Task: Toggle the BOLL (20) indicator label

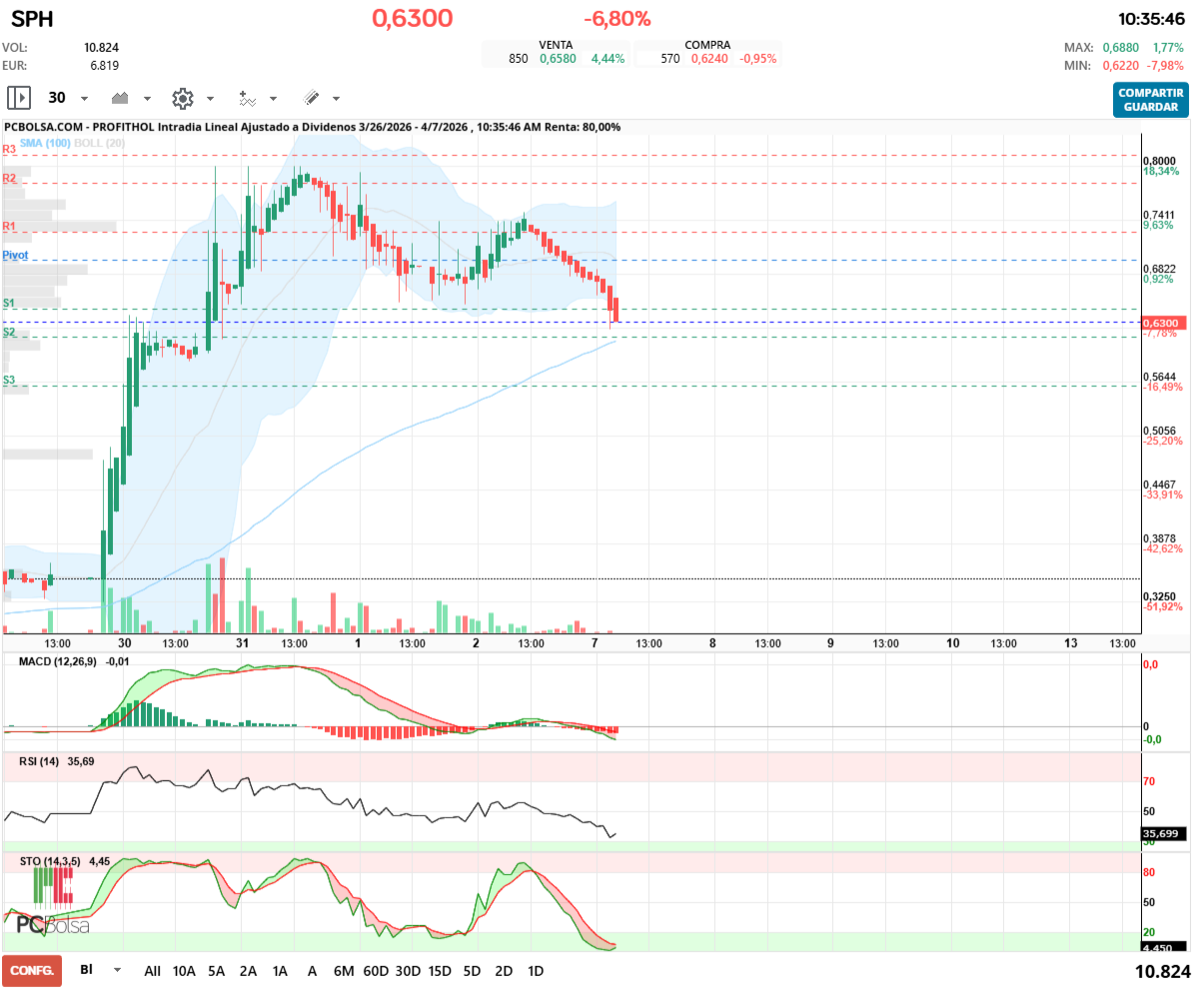Action: pyautogui.click(x=99, y=143)
